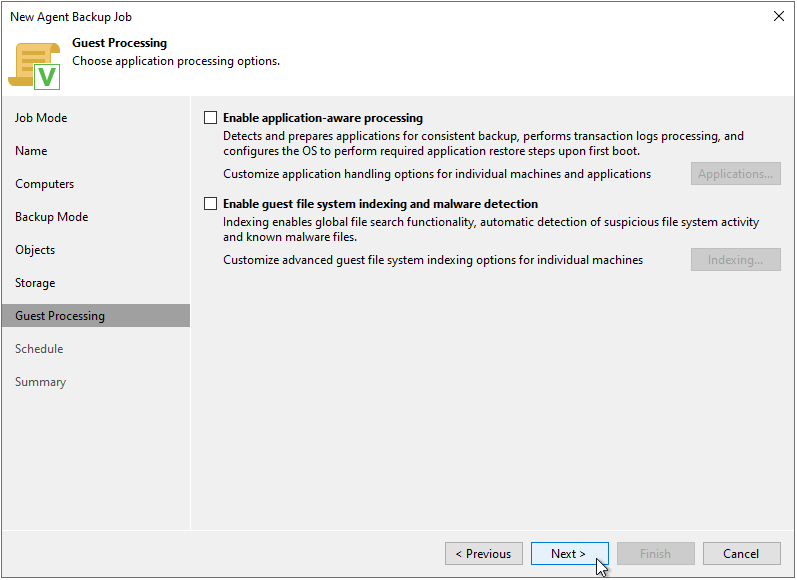Click the Indexing... button
The image size is (797, 580).
(x=735, y=260)
